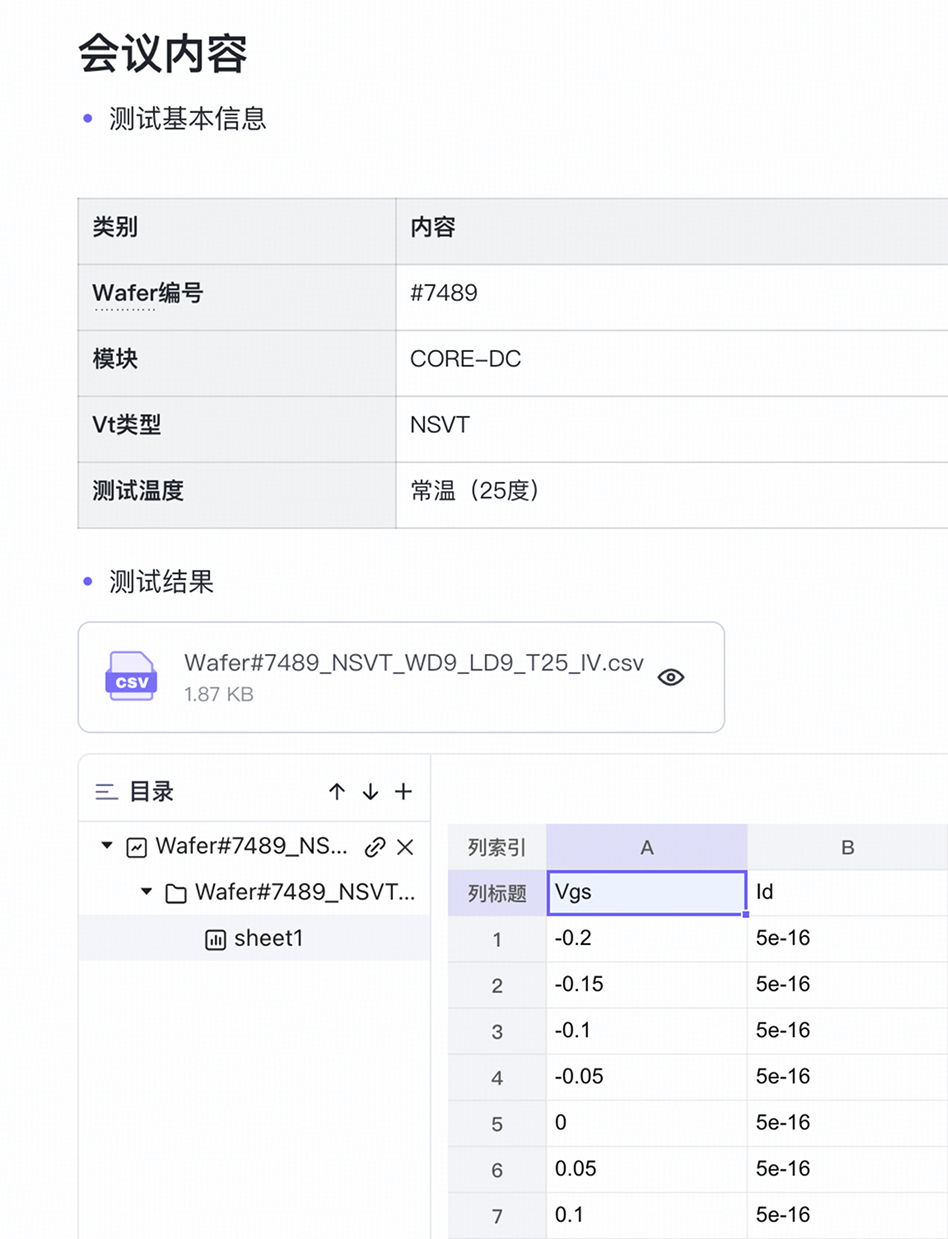Viewport: 948px width, 1239px height.
Task: Open Wafer#7489_NSVT_WD9_LD9_T25_IV.csv file link
Action: click(413, 664)
